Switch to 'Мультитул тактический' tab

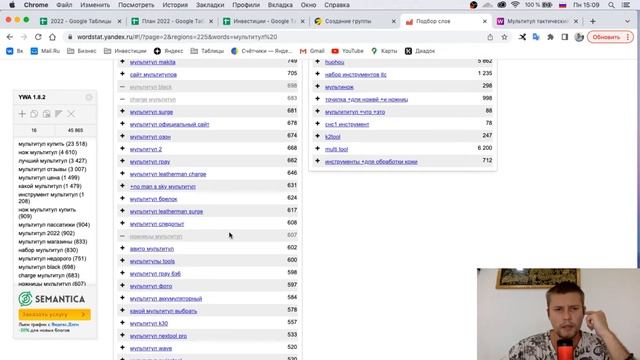pyautogui.click(x=538, y=21)
